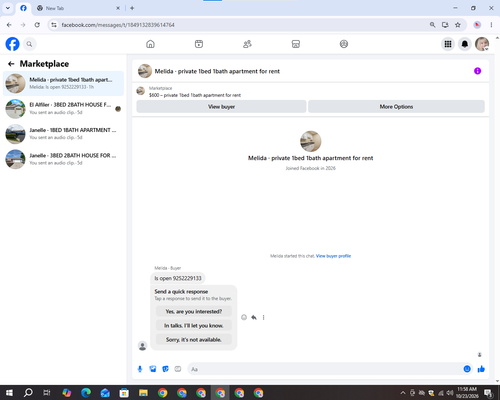This screenshot has width=500, height=400.
Task: Open the Facebook search magnifier
Action: click(x=29, y=44)
